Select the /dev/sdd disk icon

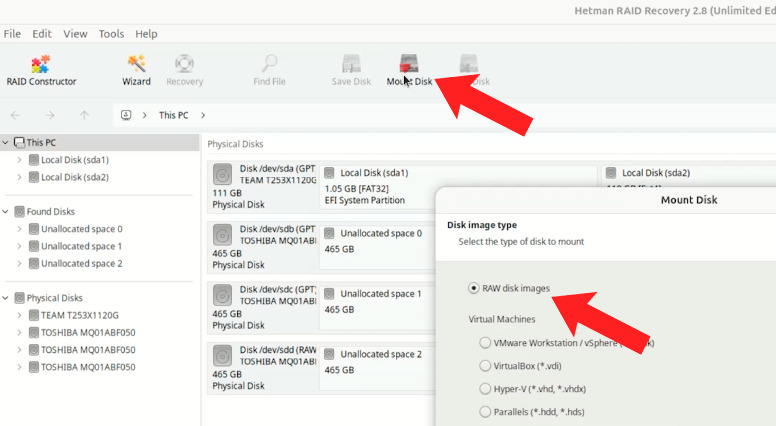[x=223, y=356]
